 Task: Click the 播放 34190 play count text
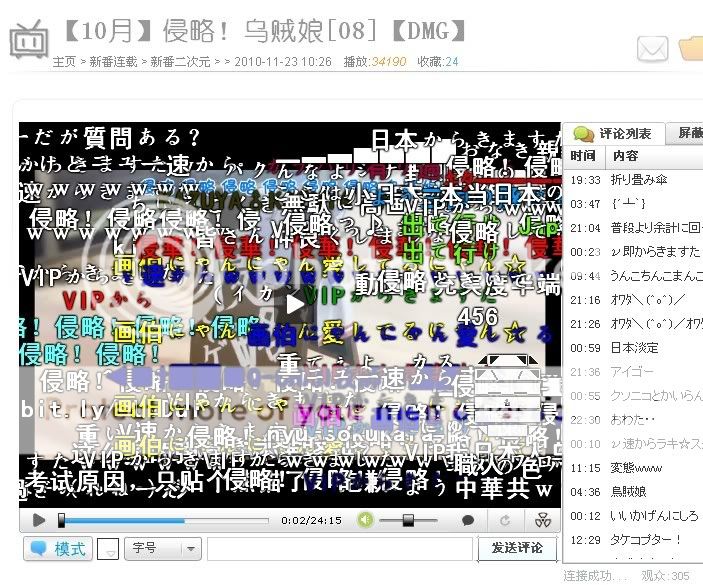point(374,62)
